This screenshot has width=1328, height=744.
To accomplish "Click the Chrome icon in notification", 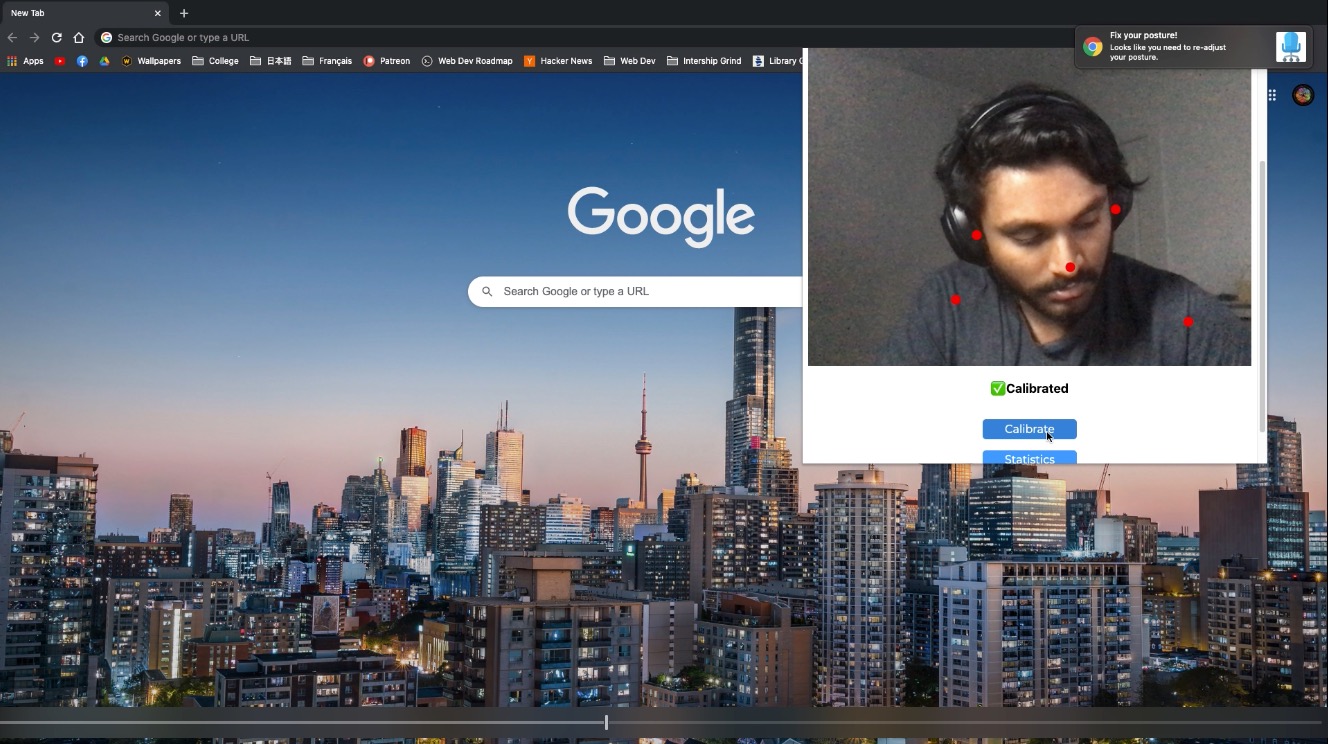I will pyautogui.click(x=1092, y=47).
